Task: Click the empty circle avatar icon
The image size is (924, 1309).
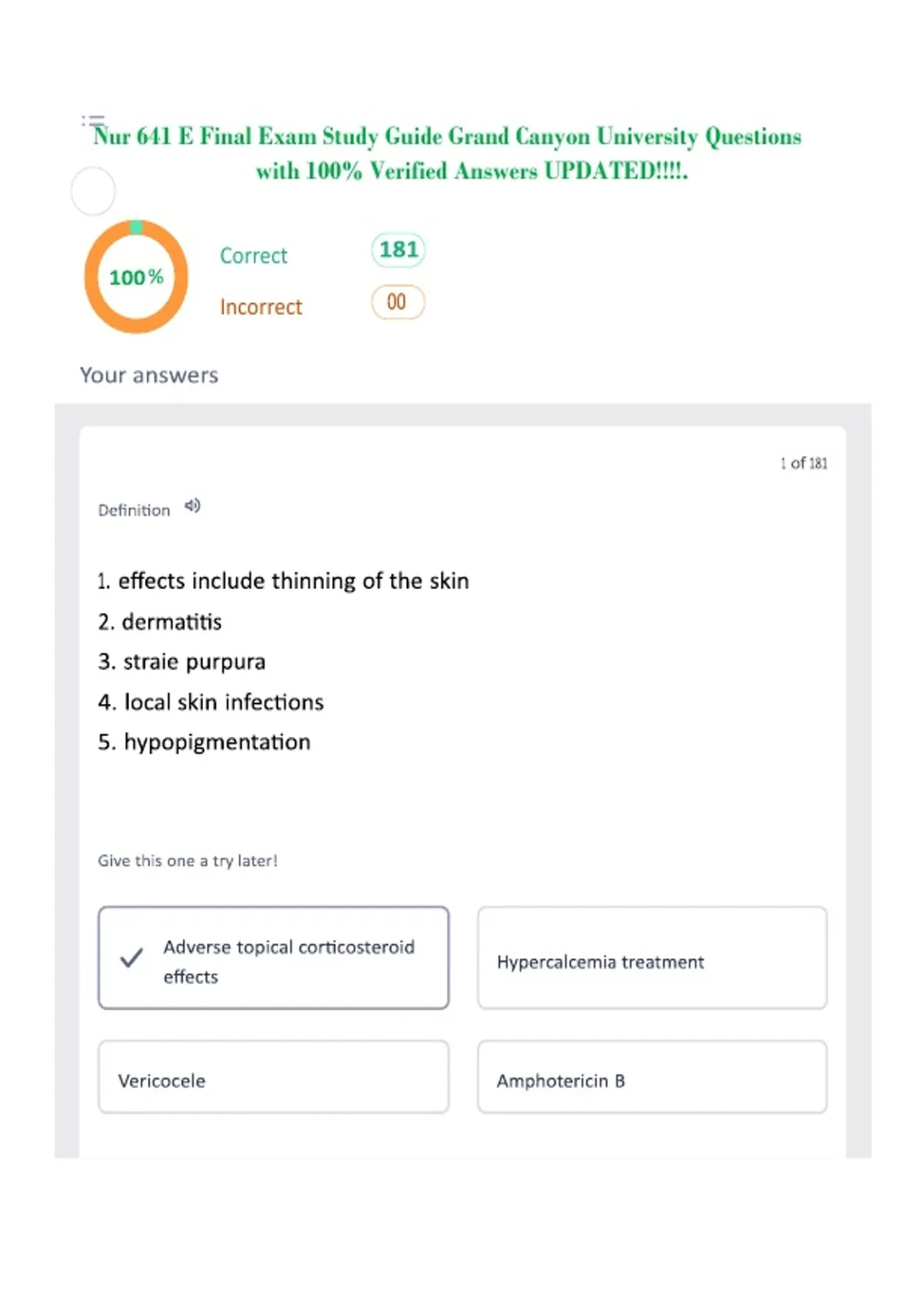Action: (93, 191)
